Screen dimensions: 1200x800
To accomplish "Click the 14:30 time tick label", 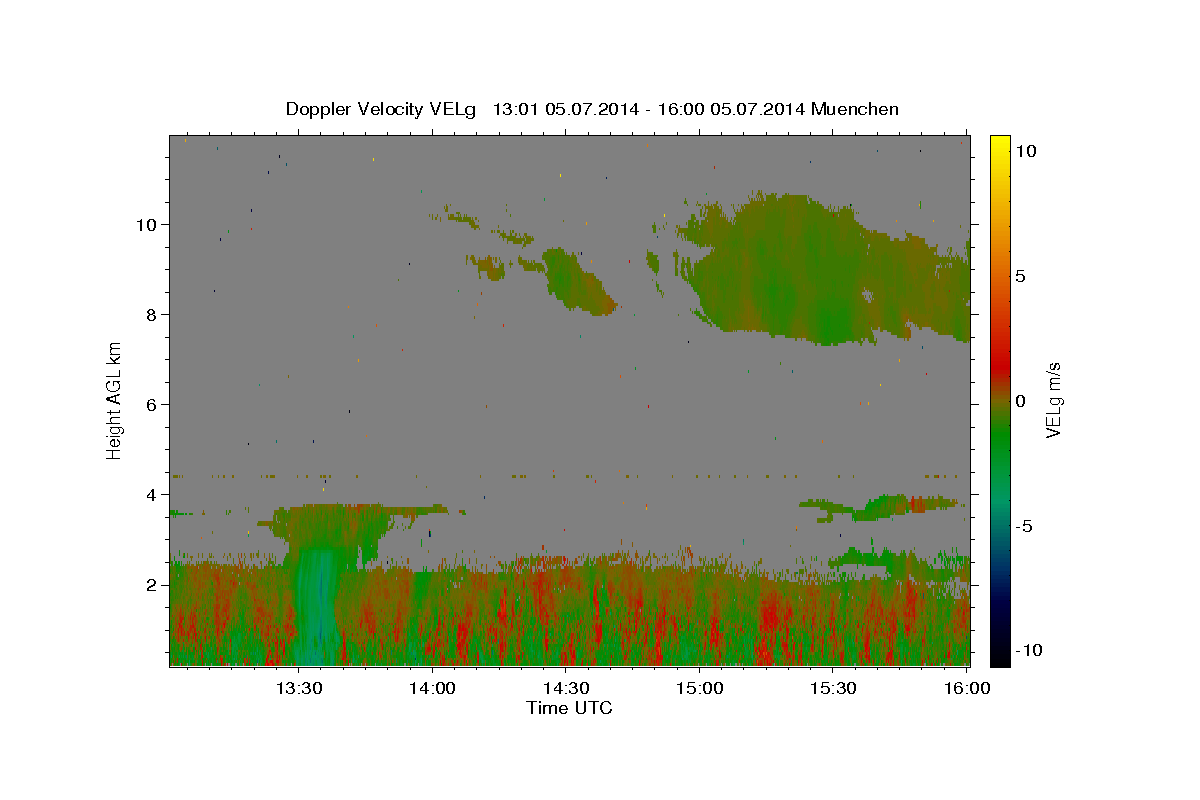I will pyautogui.click(x=566, y=688).
